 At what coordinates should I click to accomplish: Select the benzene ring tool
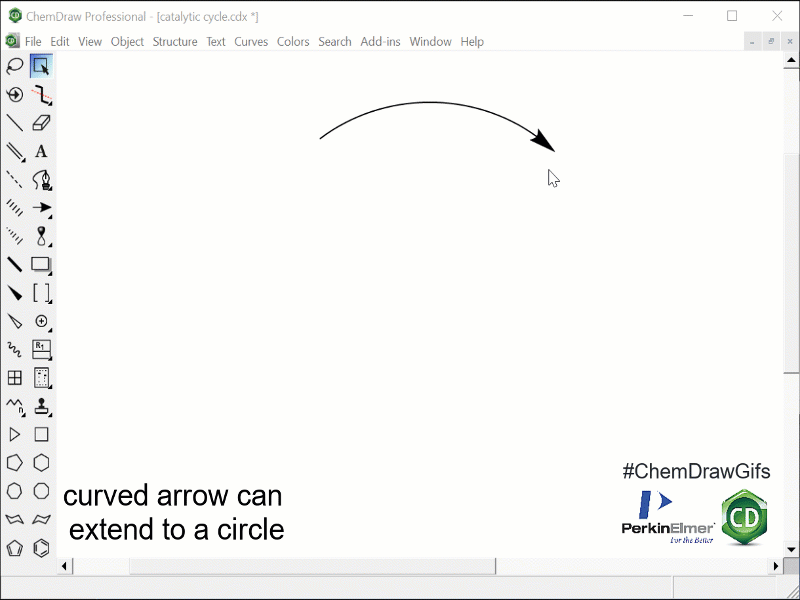(41, 548)
